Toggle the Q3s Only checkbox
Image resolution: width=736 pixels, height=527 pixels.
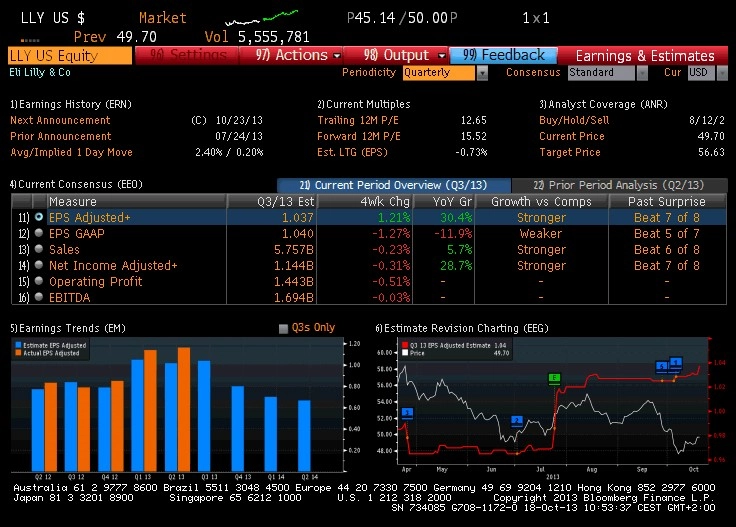pos(283,328)
